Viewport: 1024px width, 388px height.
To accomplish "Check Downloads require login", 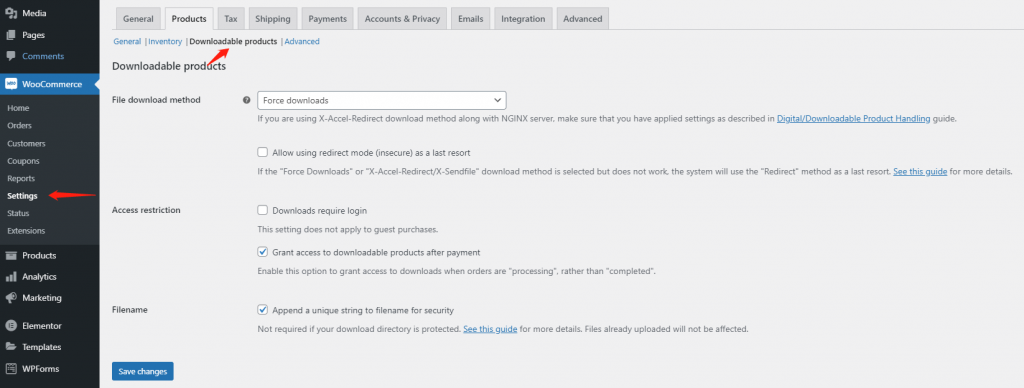I will coord(263,210).
